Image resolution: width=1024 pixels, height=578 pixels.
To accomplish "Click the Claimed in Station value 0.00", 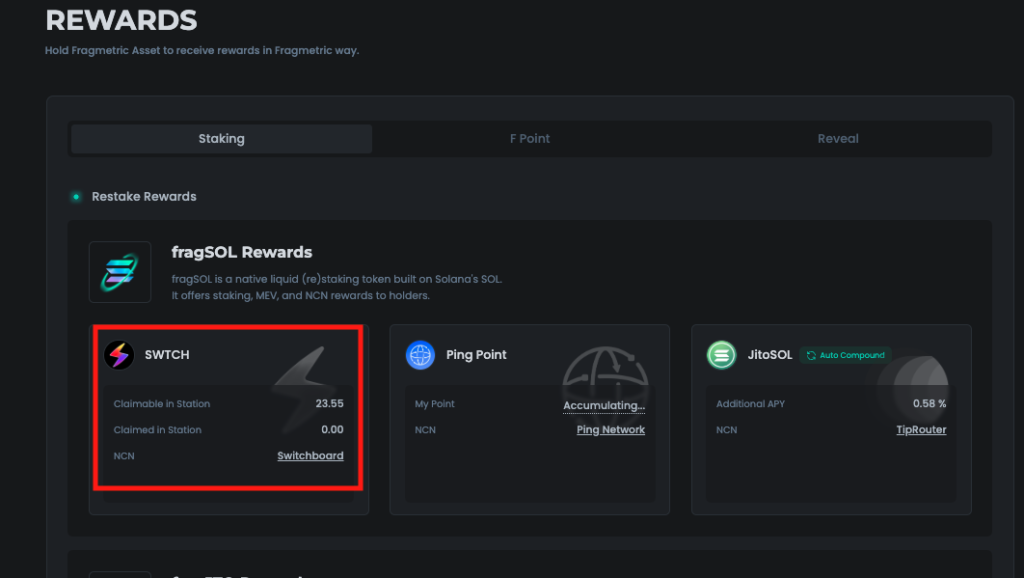I will [332, 430].
